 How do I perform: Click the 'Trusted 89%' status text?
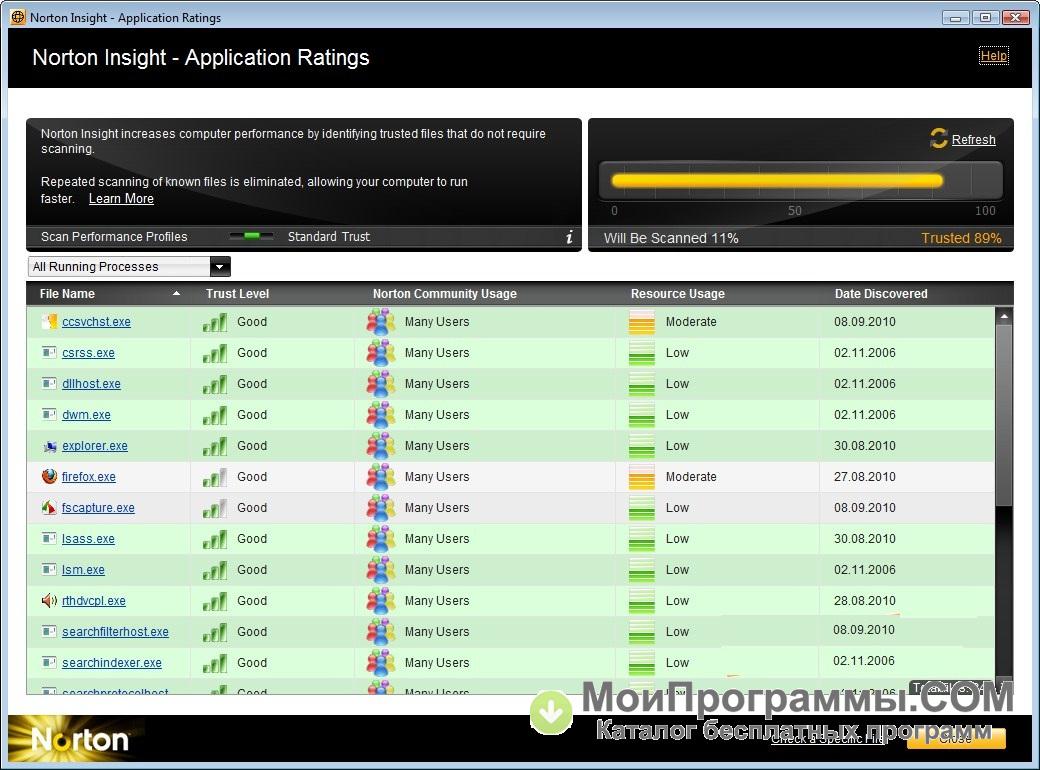[961, 238]
